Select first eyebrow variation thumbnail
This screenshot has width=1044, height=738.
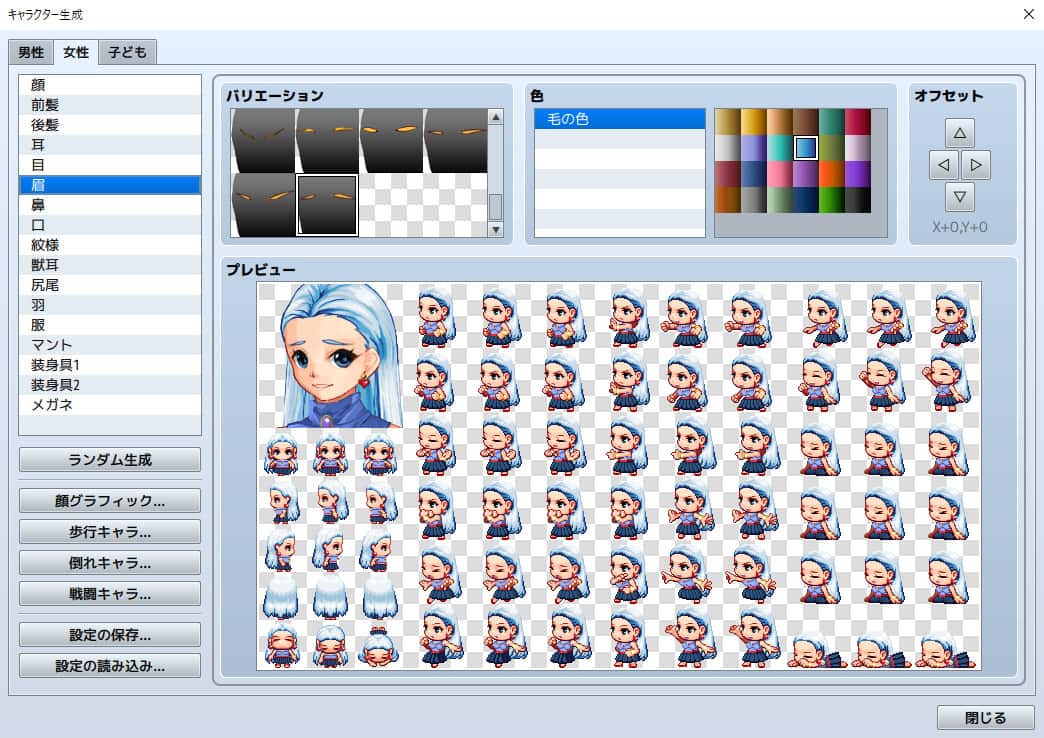click(x=263, y=140)
